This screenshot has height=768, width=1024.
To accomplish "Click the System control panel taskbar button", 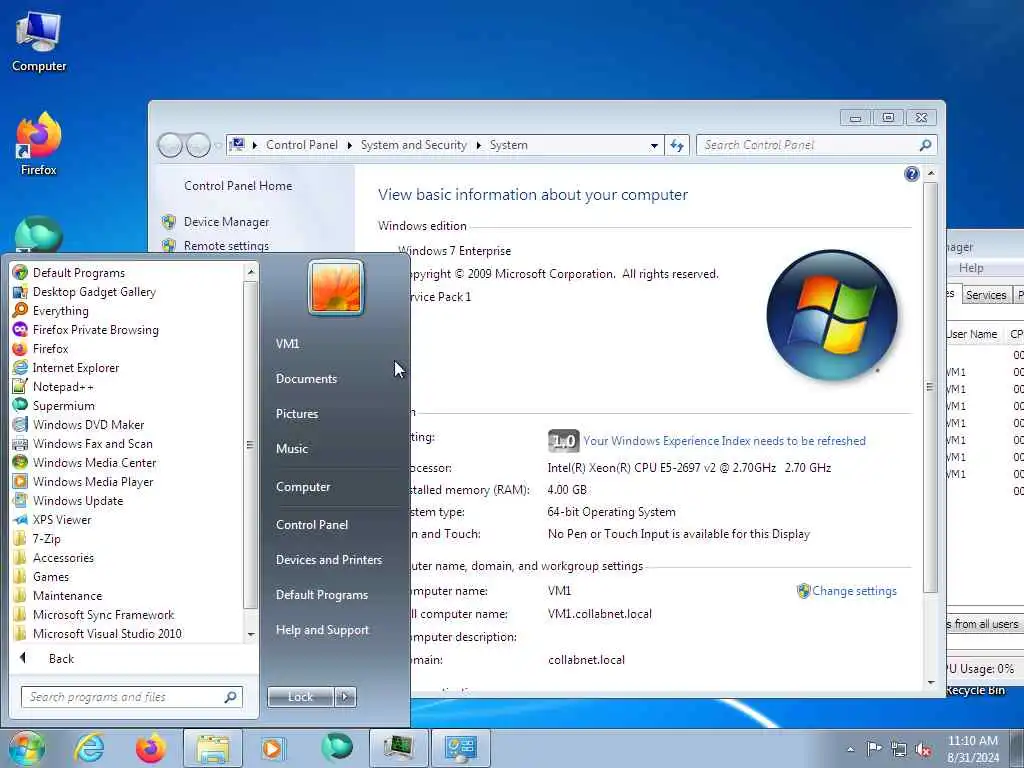I will [x=461, y=748].
